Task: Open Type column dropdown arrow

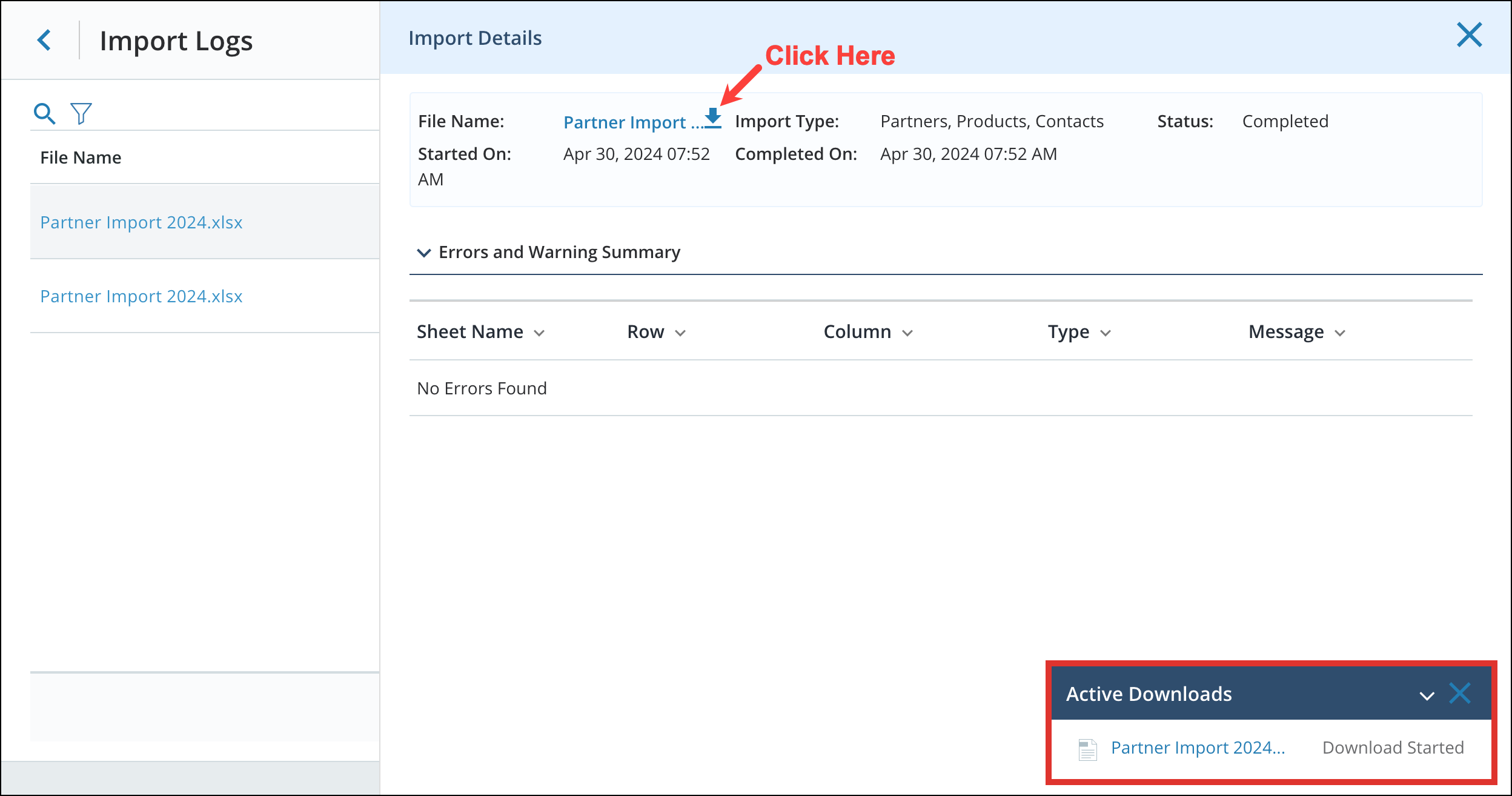Action: [x=1106, y=333]
